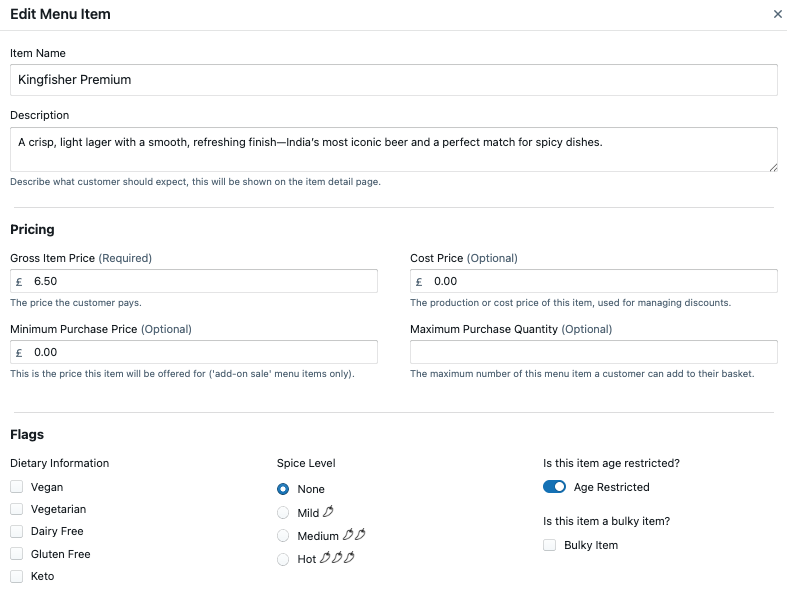Check the Bulky Item checkbox
The width and height of the screenshot is (787, 612).
pyautogui.click(x=549, y=545)
